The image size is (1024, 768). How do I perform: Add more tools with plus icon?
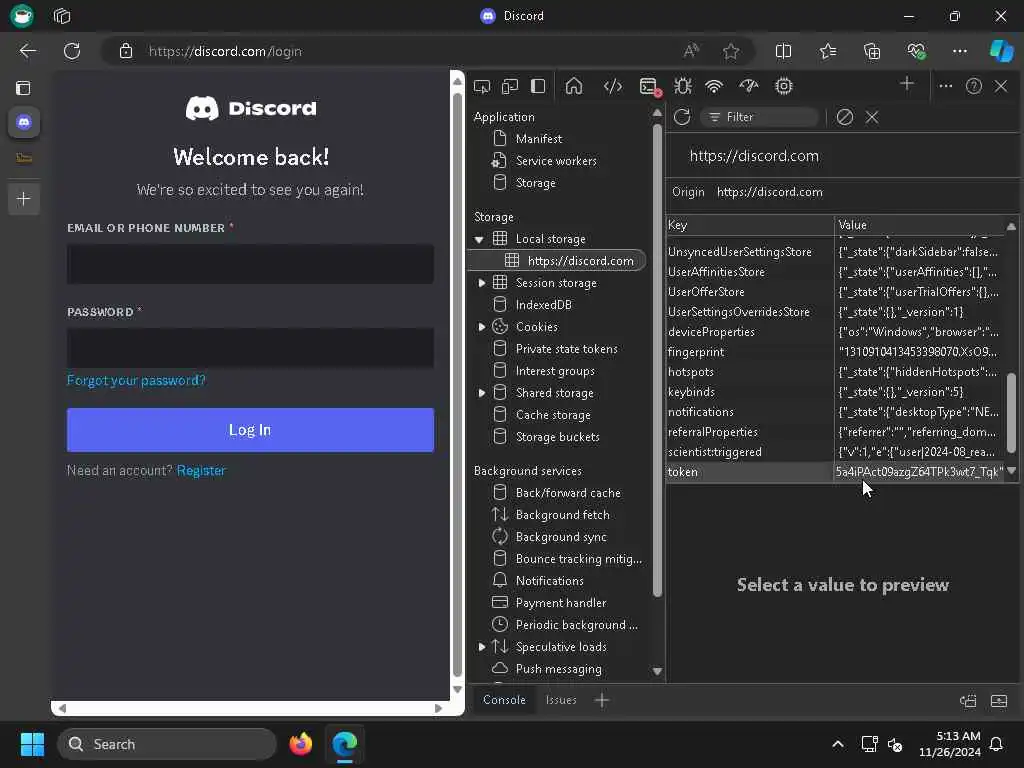[907, 84]
